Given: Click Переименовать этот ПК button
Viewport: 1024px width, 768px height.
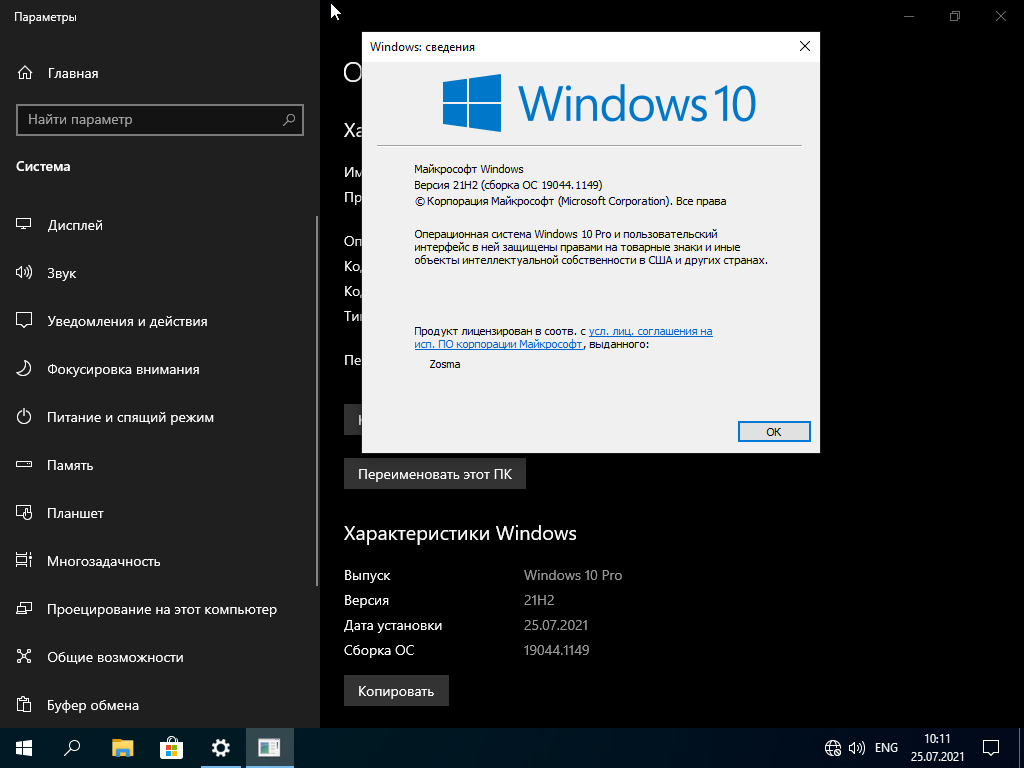Looking at the screenshot, I should (x=434, y=474).
